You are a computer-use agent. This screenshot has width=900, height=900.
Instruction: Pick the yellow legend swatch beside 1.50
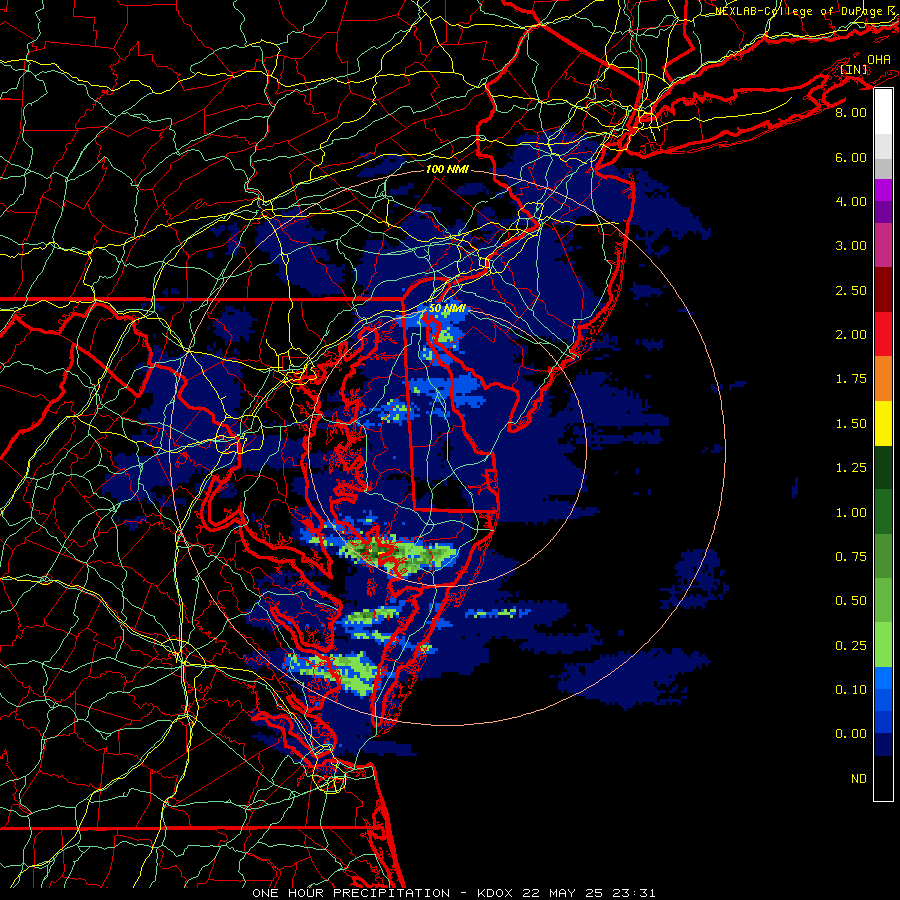click(x=883, y=423)
